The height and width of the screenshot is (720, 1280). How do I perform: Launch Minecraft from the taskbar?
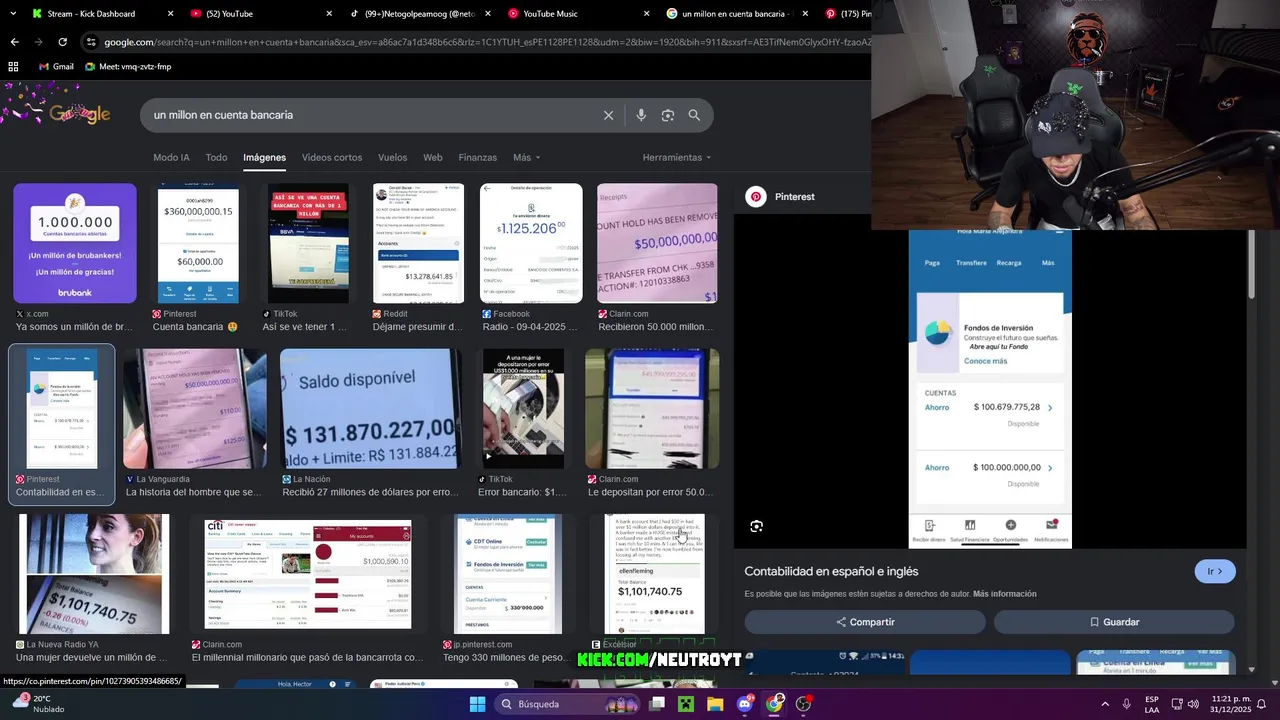coord(686,704)
